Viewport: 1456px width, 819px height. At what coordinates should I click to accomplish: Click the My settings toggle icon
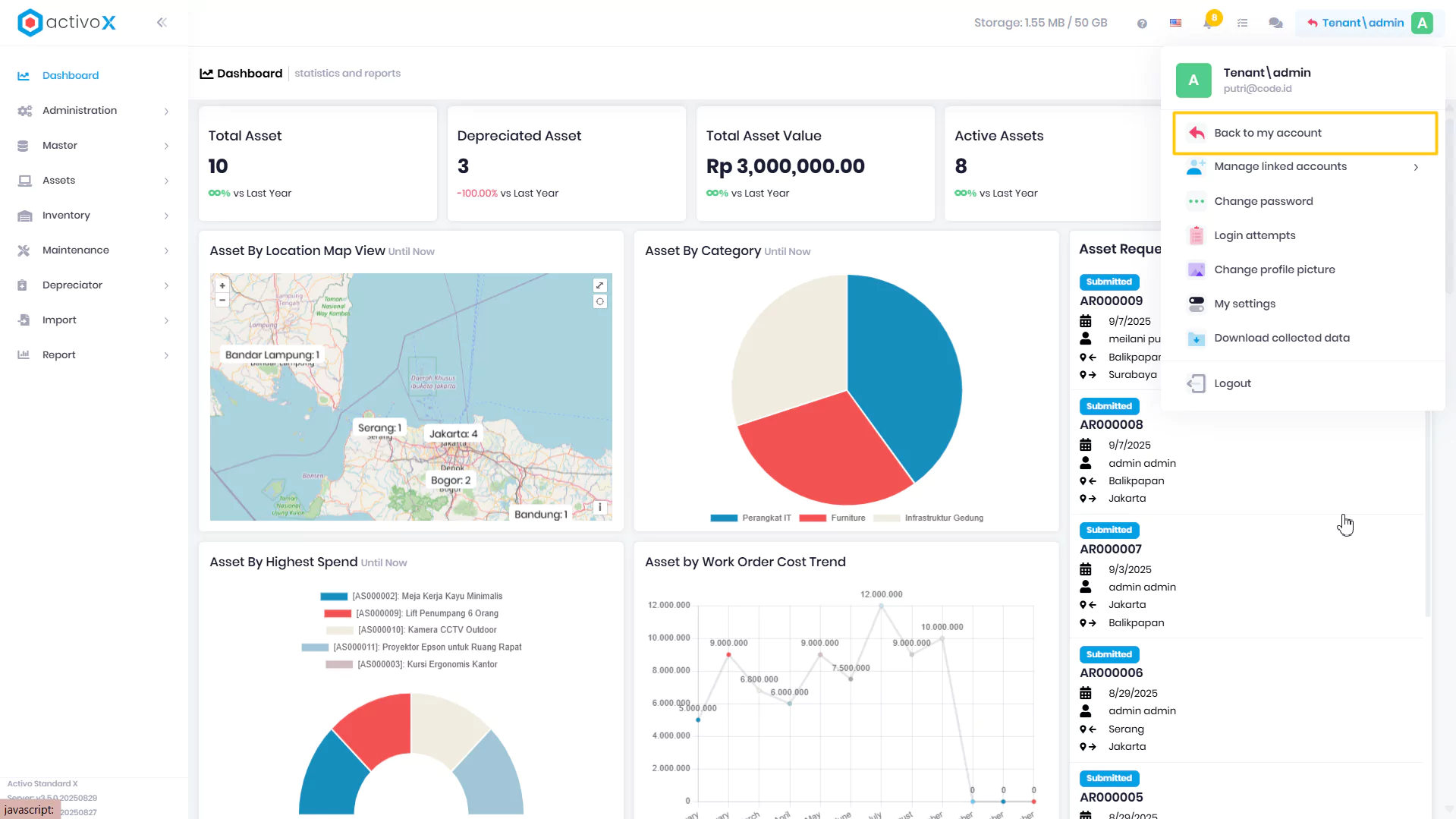click(1196, 304)
